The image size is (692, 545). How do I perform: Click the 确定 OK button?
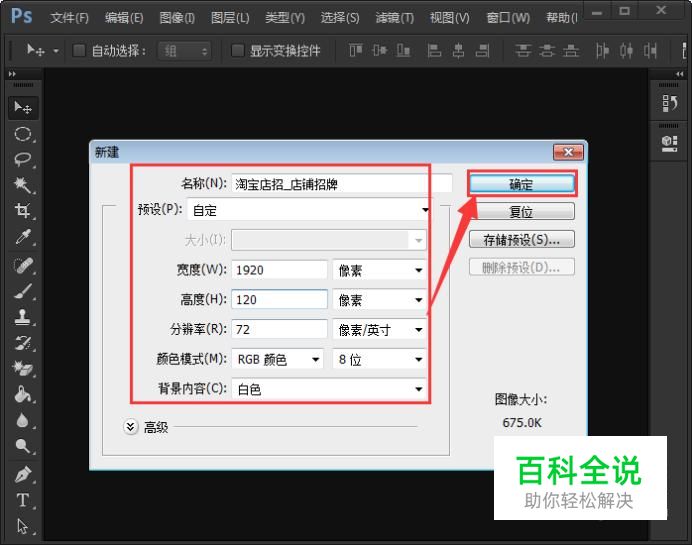522,184
